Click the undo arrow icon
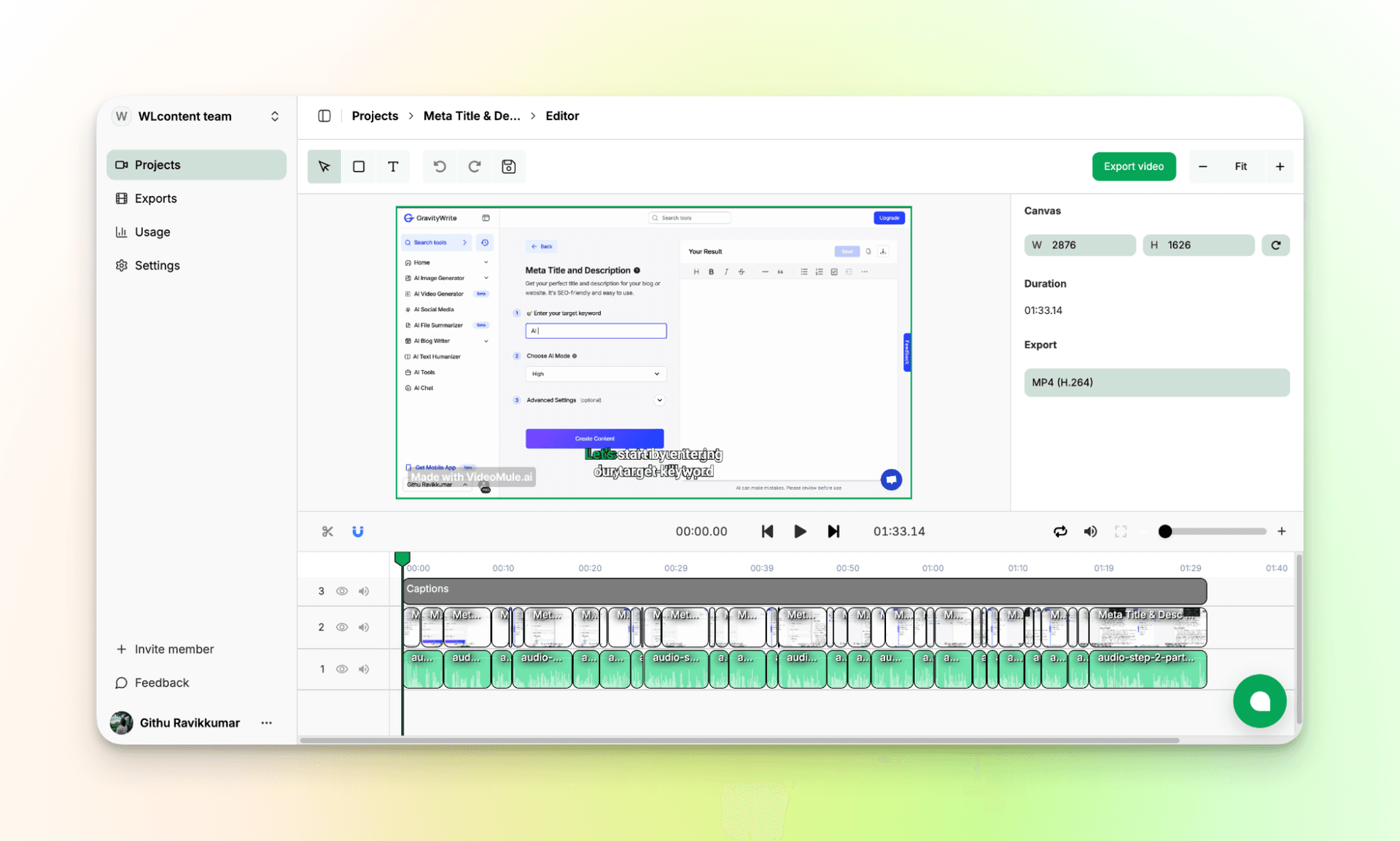Image resolution: width=1400 pixels, height=841 pixels. (x=440, y=166)
